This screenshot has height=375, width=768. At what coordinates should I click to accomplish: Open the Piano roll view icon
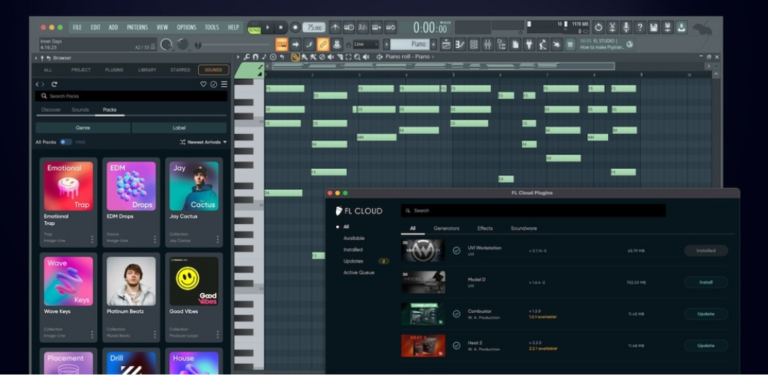pyautogui.click(x=459, y=45)
